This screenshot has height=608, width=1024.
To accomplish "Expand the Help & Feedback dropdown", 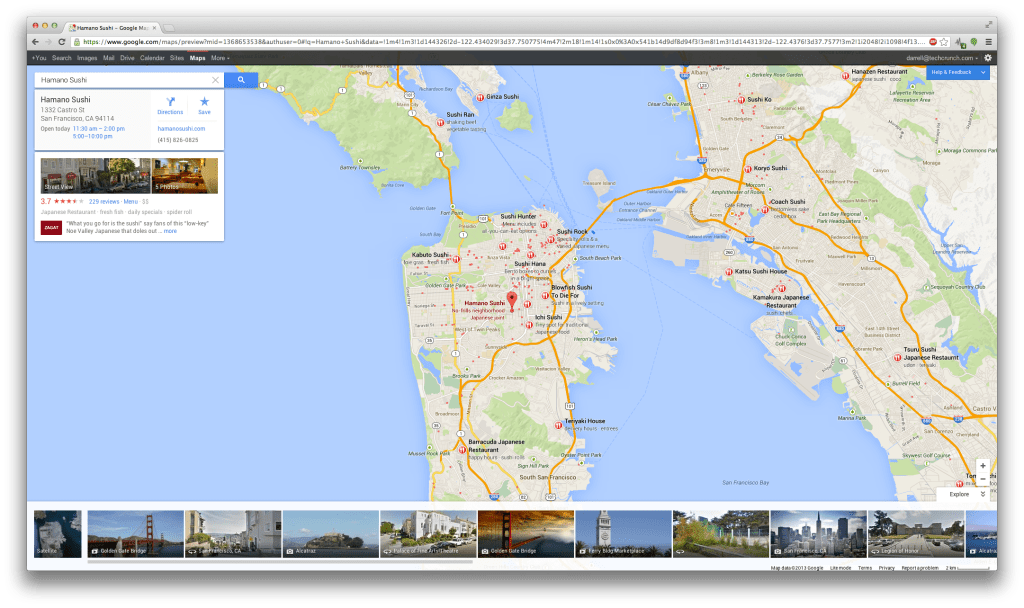I will [x=983, y=73].
